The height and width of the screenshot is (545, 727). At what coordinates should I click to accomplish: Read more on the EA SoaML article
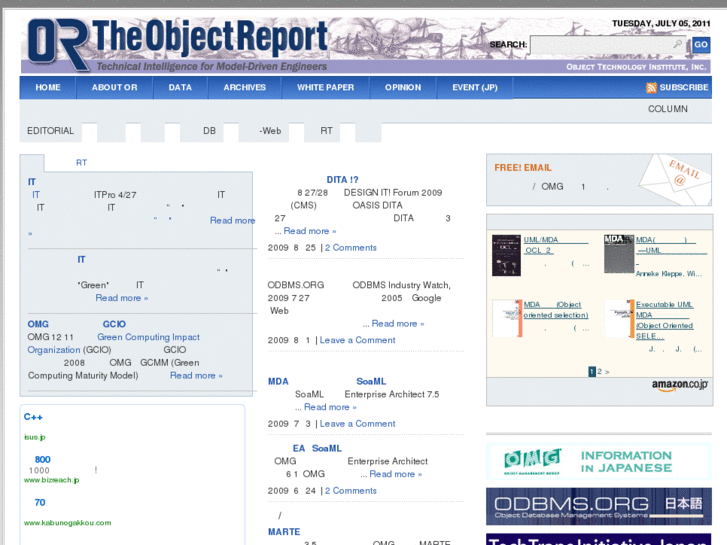395,474
